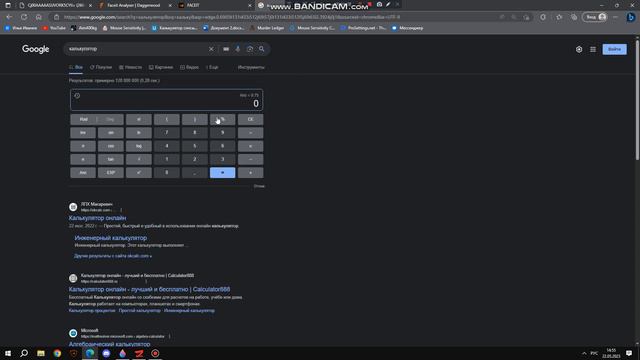Open Chrome from the taskbar
Screen dimensions: 640x360
(57, 353)
